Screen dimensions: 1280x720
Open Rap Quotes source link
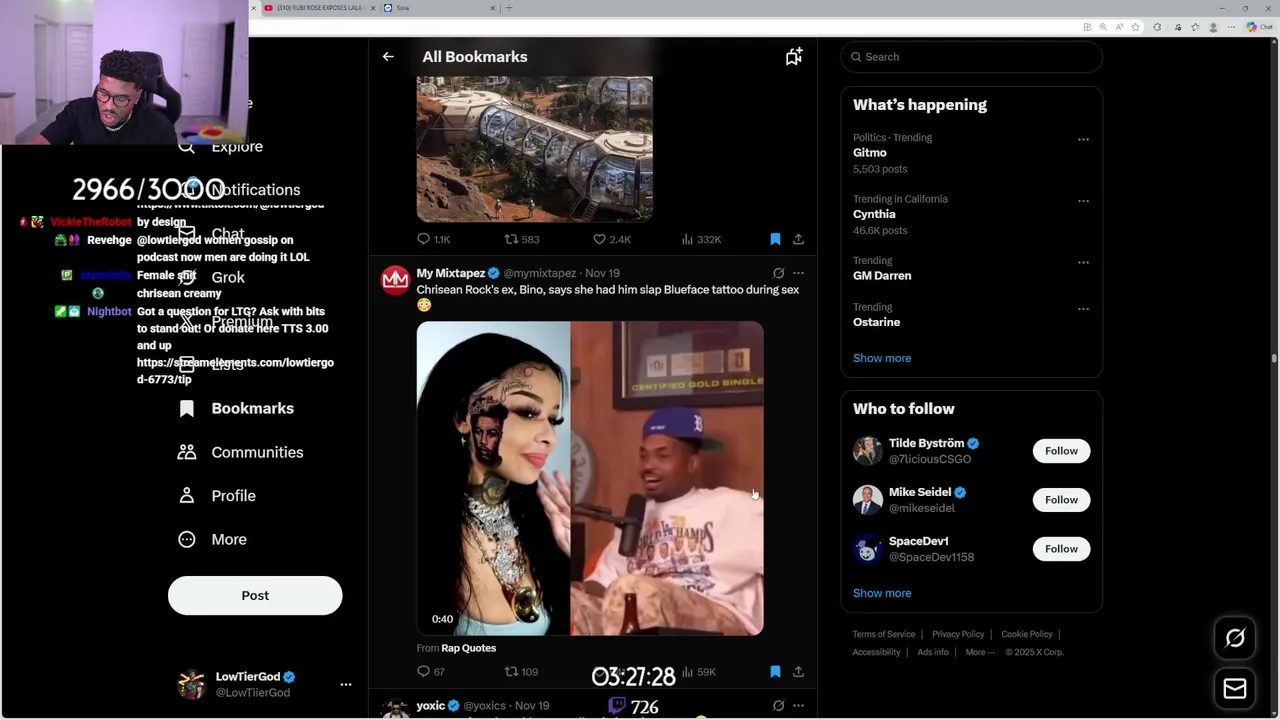(x=469, y=648)
